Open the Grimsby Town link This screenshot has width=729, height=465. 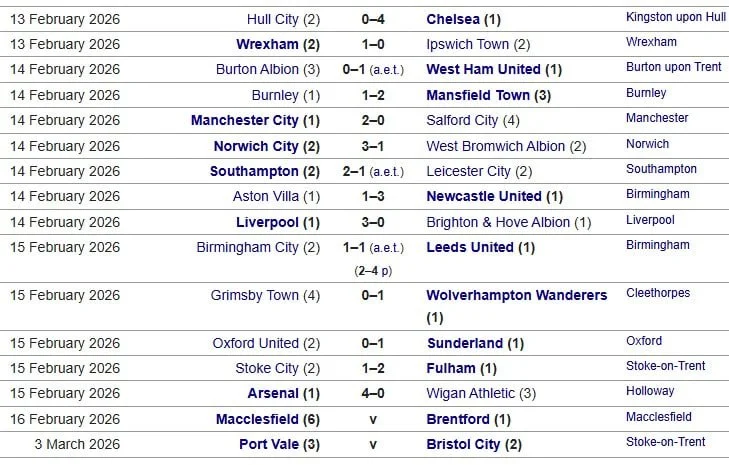click(x=255, y=295)
